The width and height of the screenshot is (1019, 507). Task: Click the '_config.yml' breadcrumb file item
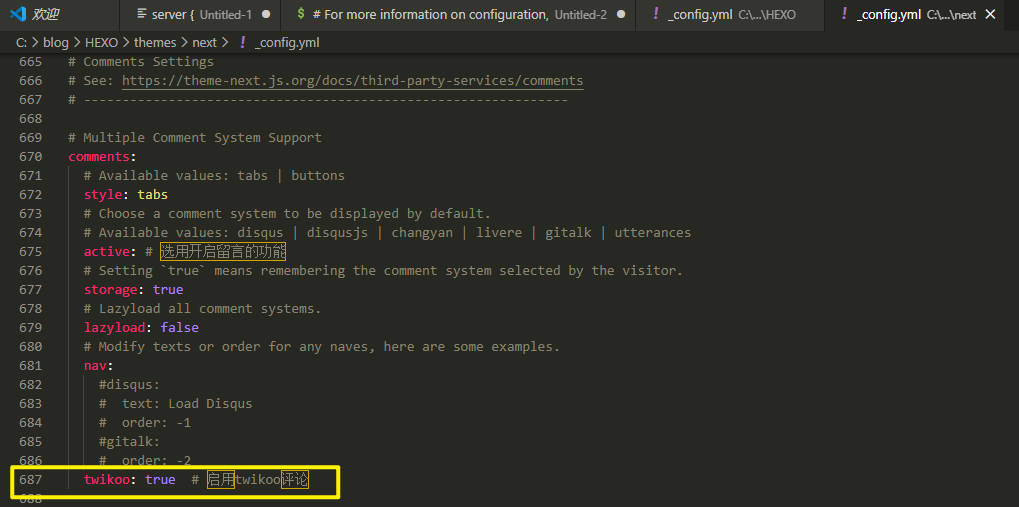click(x=286, y=43)
